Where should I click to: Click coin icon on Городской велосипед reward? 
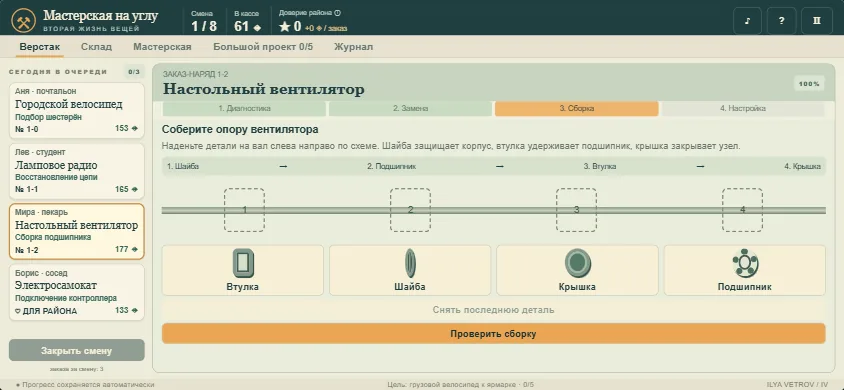tap(135, 129)
